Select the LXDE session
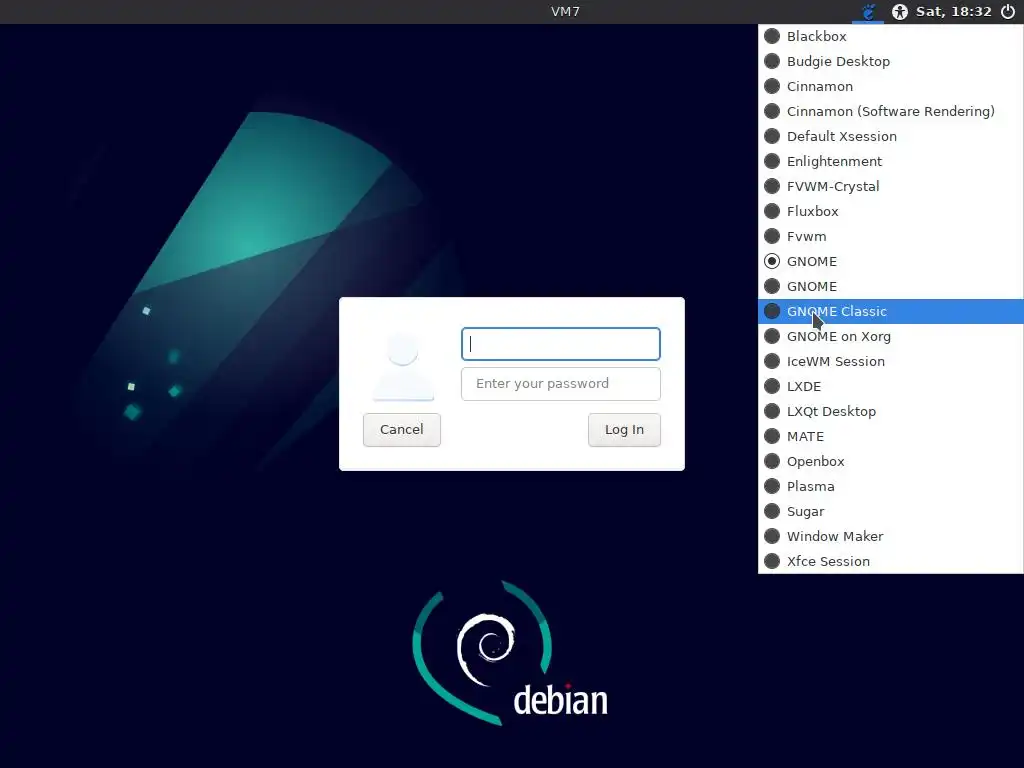1024x768 pixels. pyautogui.click(x=891, y=387)
